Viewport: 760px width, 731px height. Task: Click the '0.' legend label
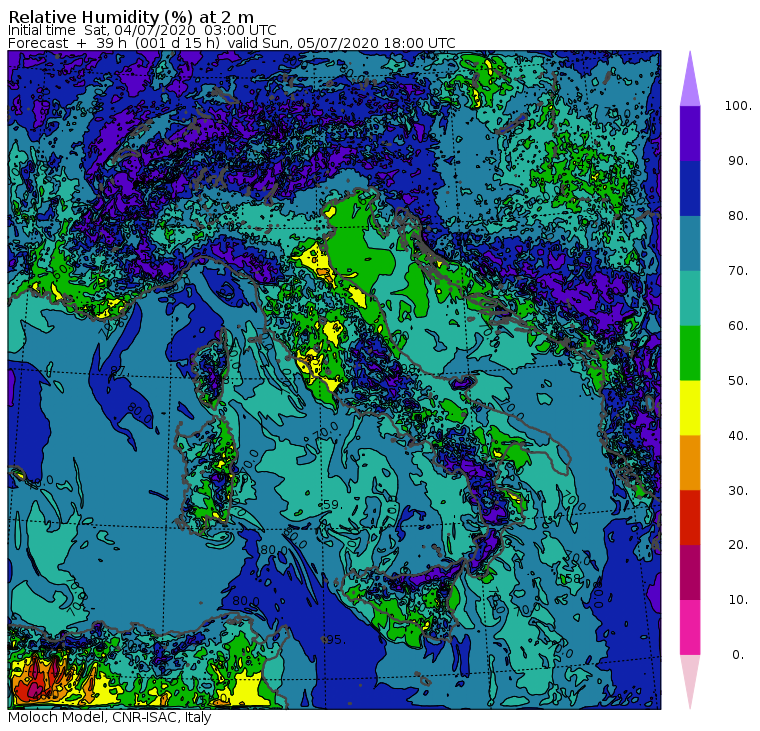738,654
